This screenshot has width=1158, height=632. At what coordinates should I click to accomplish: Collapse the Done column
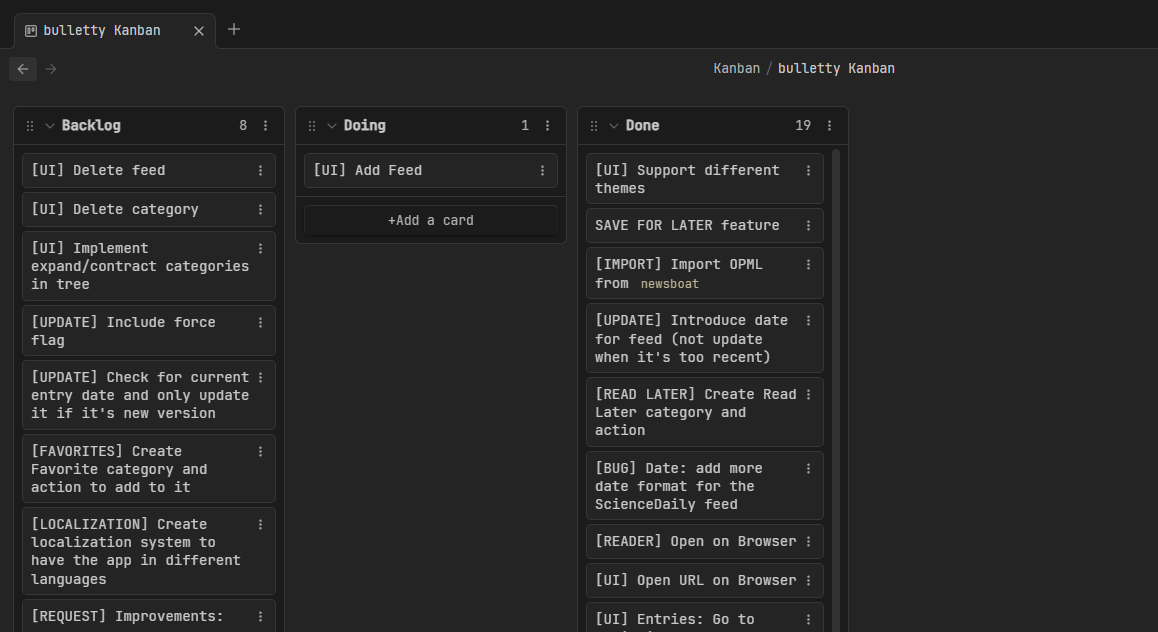[x=614, y=126]
